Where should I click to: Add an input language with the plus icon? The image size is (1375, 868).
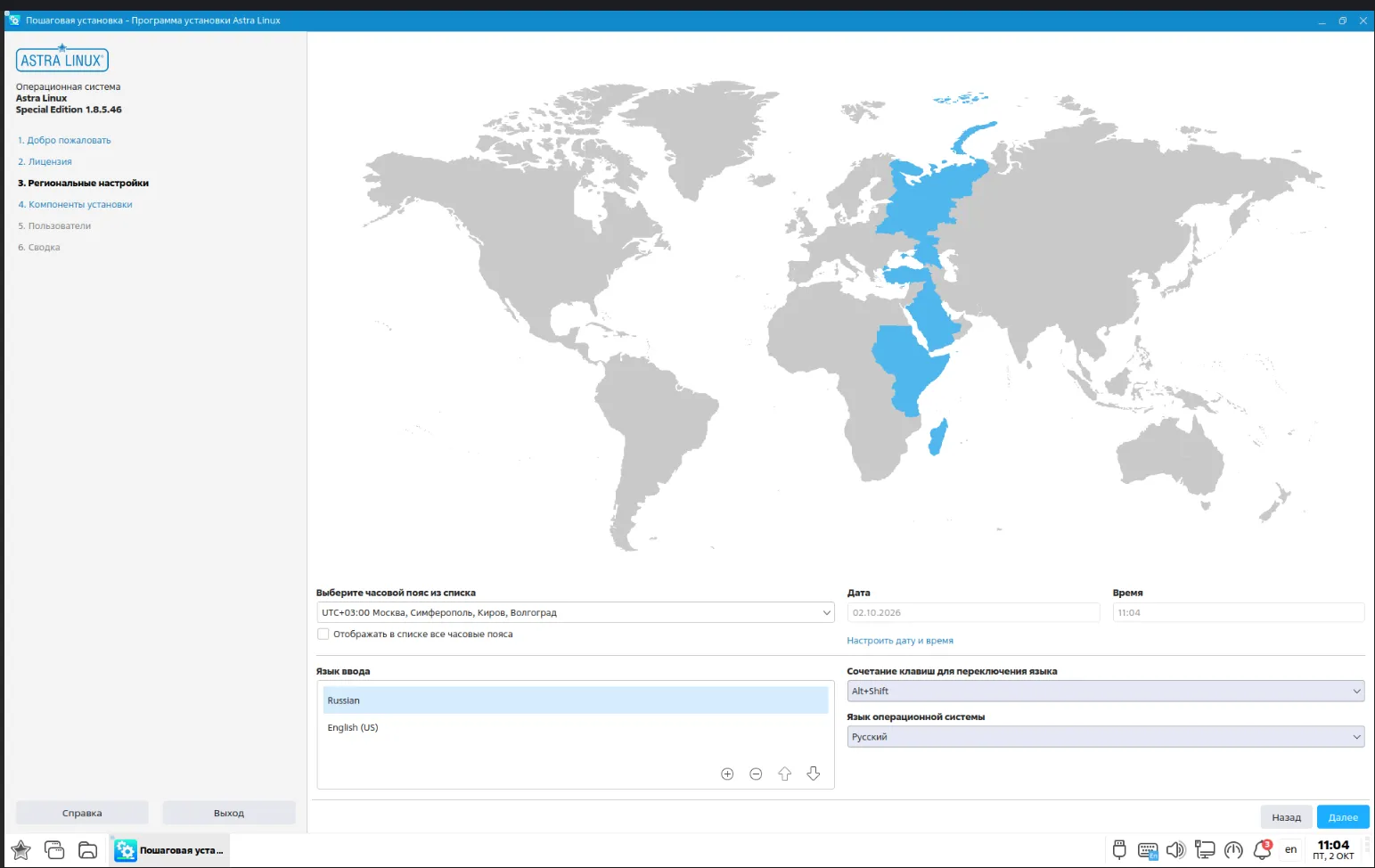pyautogui.click(x=727, y=774)
